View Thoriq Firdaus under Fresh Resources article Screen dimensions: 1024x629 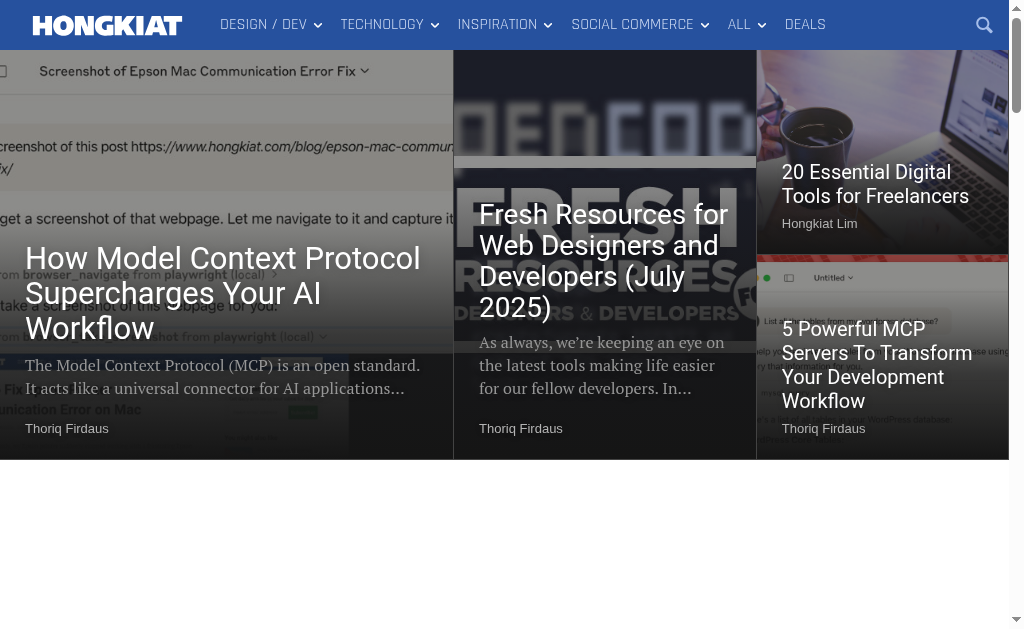pos(520,429)
